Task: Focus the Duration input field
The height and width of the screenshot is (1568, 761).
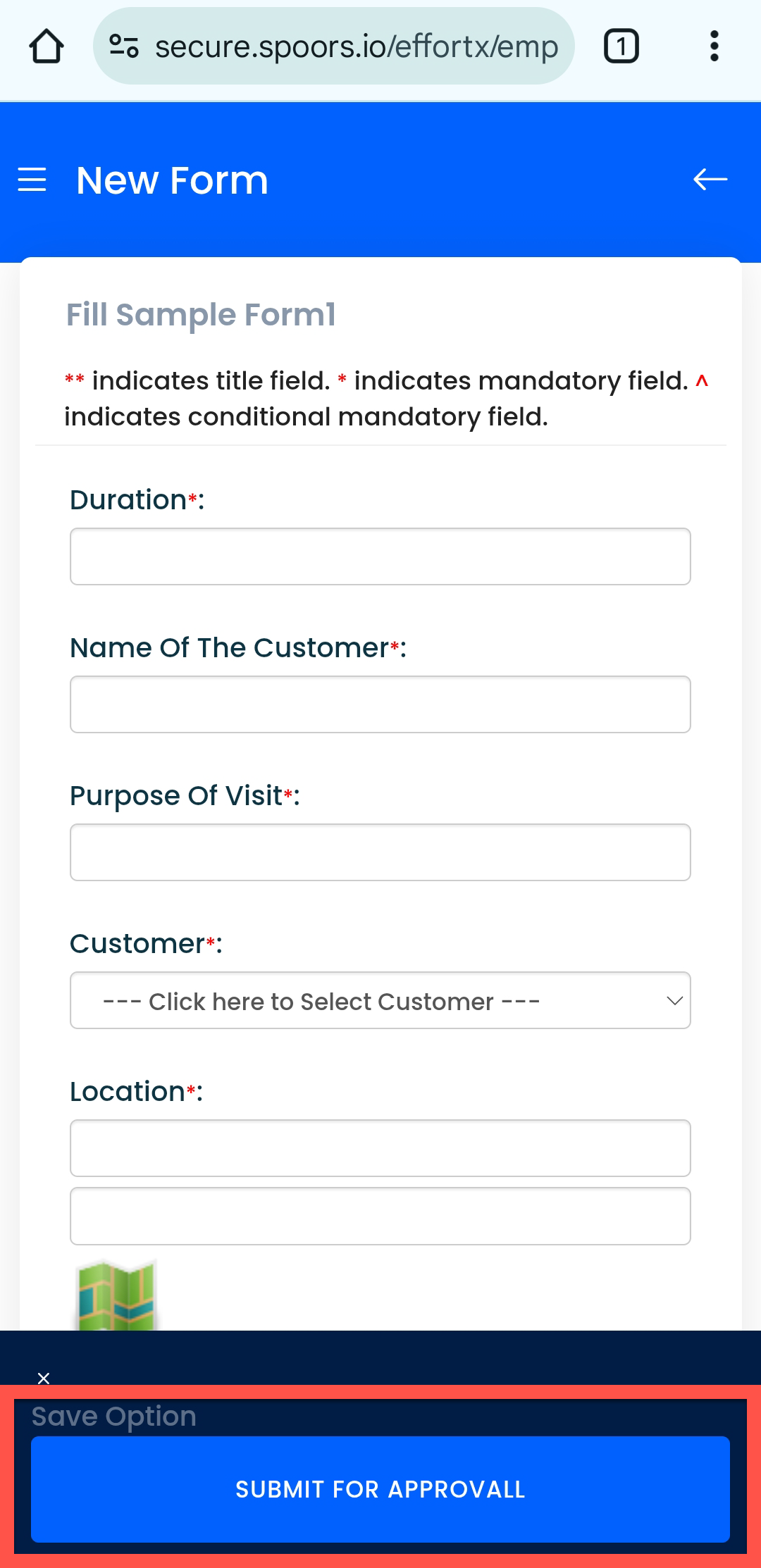Action: (x=380, y=556)
